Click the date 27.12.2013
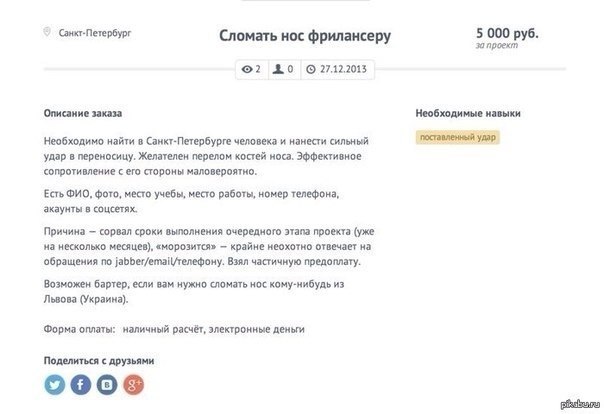This screenshot has height=414, width=604. pyautogui.click(x=341, y=70)
